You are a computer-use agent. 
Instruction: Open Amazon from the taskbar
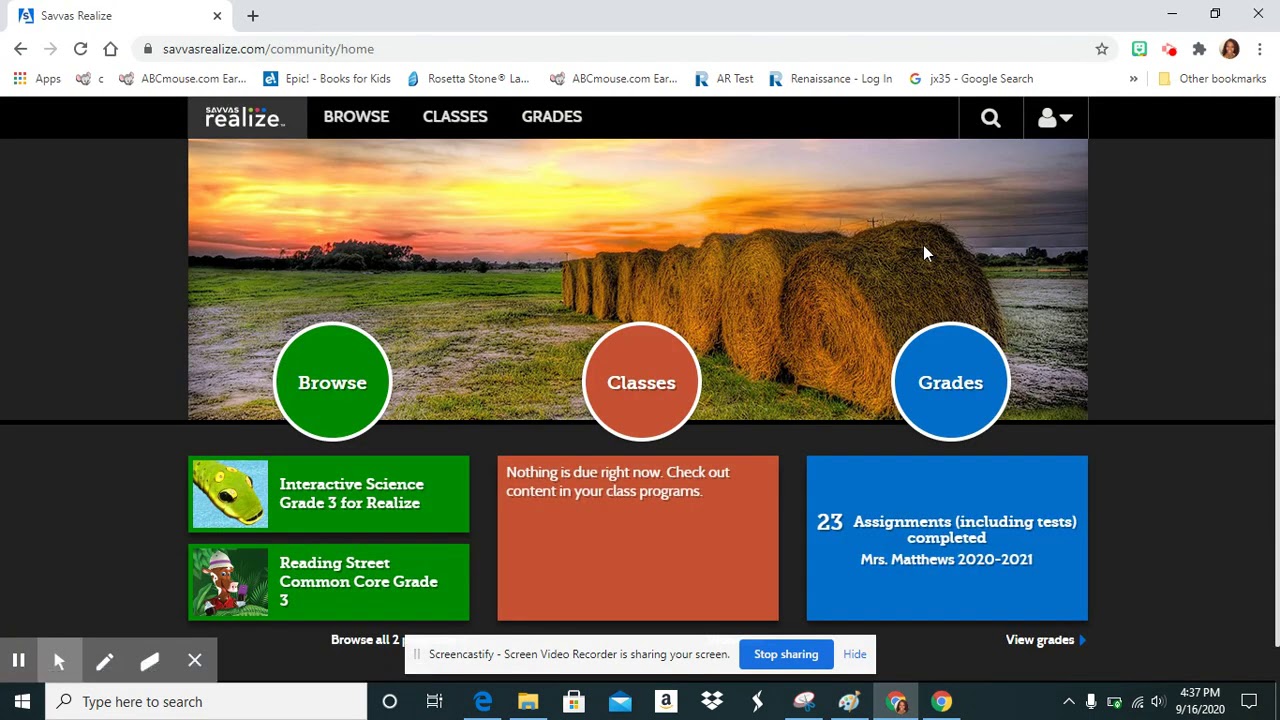(666, 702)
